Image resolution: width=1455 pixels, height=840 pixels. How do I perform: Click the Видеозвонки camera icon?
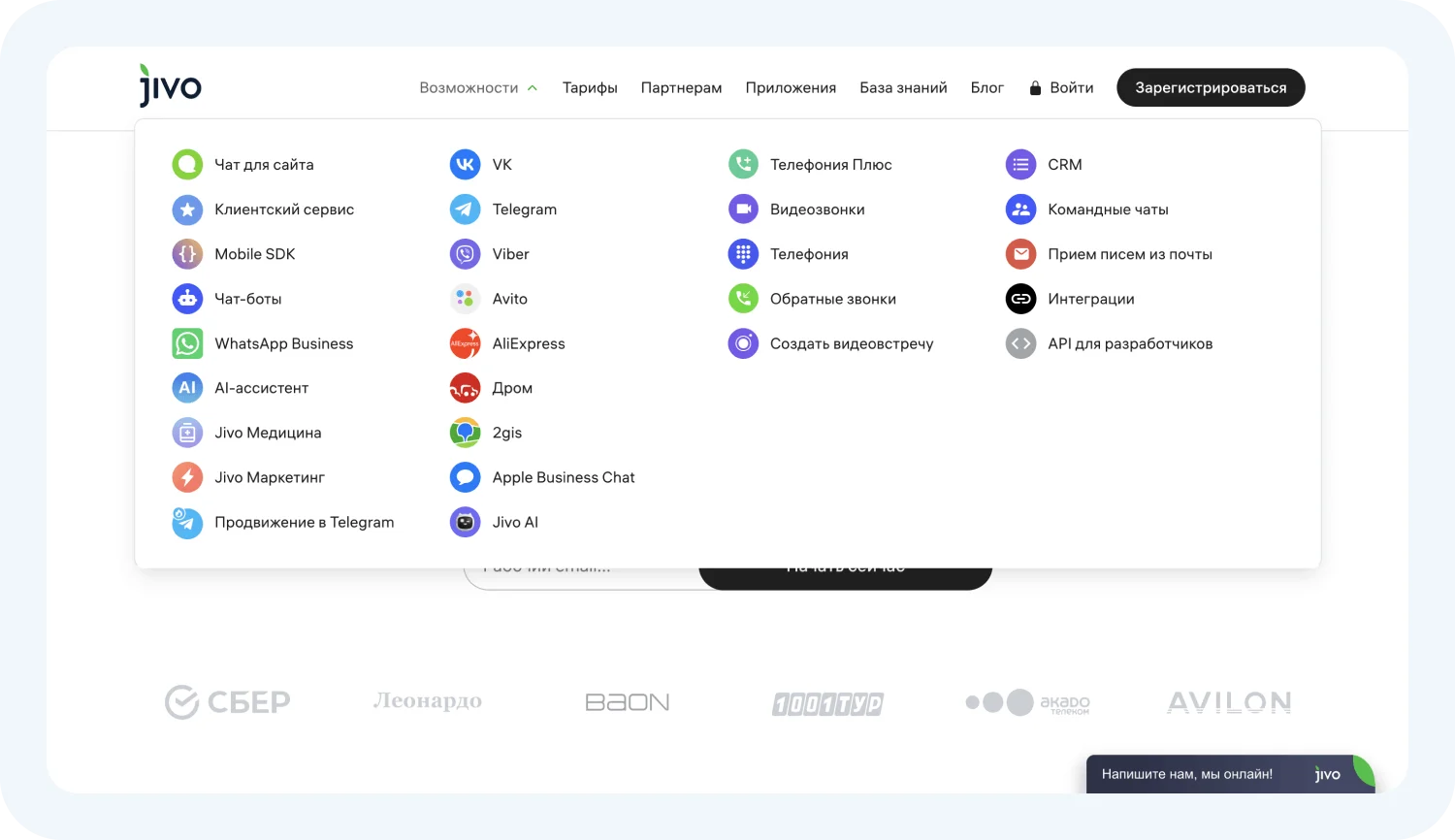point(743,210)
